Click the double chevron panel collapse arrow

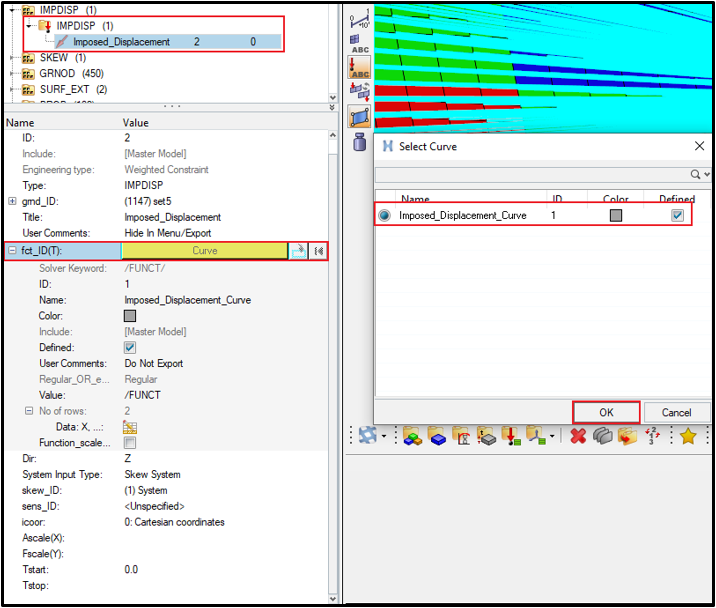tap(332, 107)
